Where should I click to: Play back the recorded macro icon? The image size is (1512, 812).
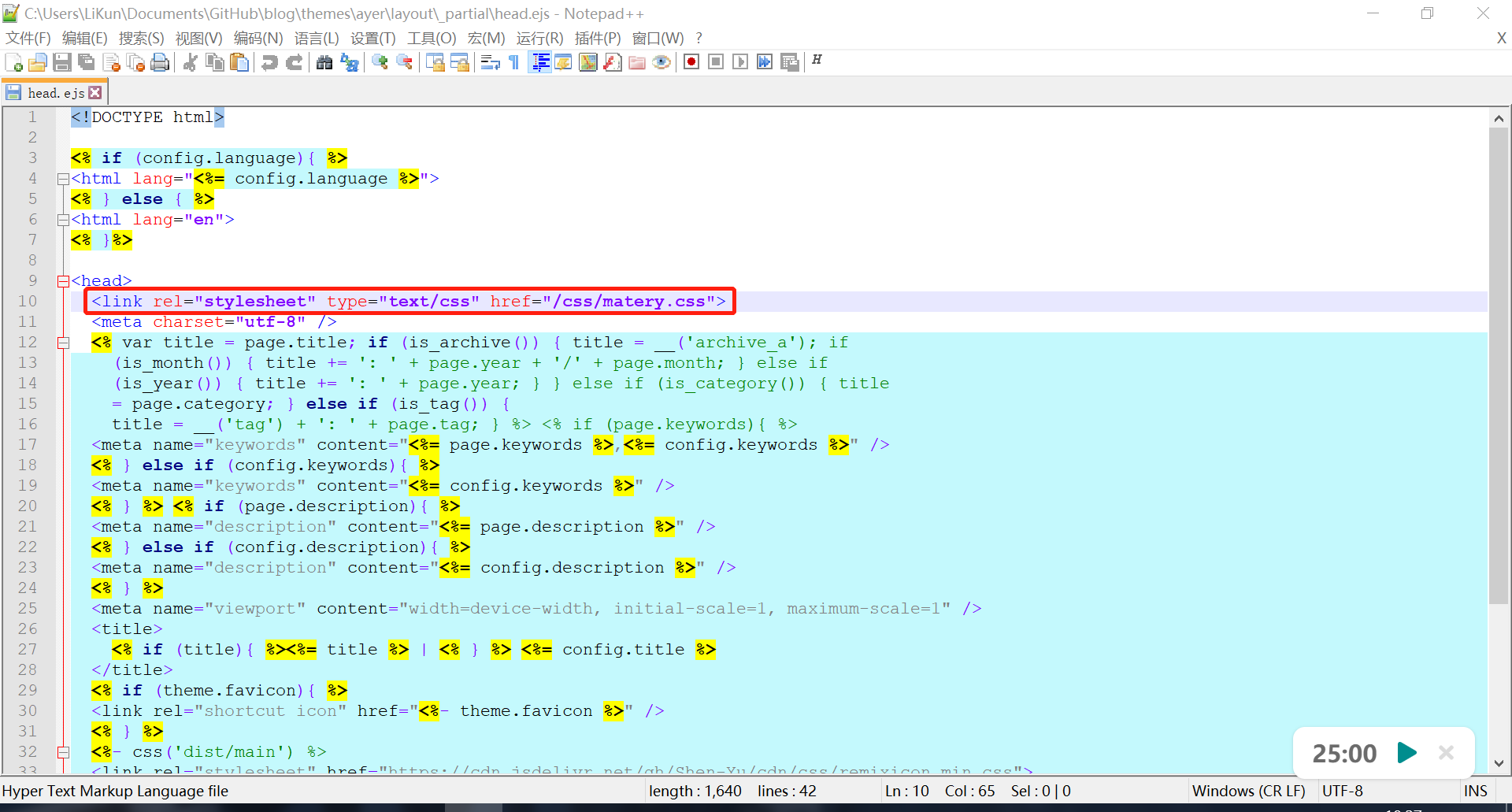(740, 62)
